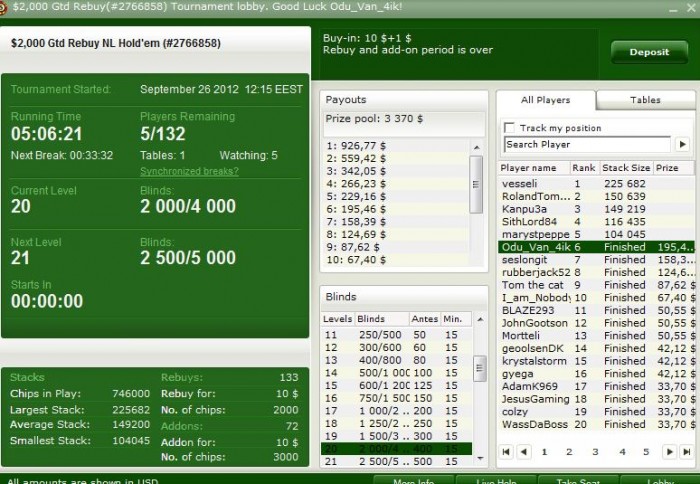Click Levels column header in Blinds
The image size is (700, 484).
pyautogui.click(x=338, y=319)
